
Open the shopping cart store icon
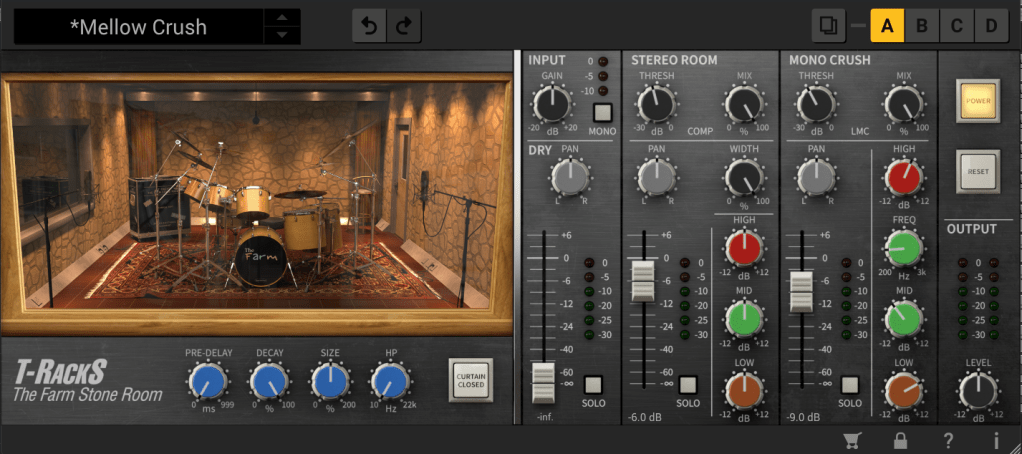coord(852,440)
